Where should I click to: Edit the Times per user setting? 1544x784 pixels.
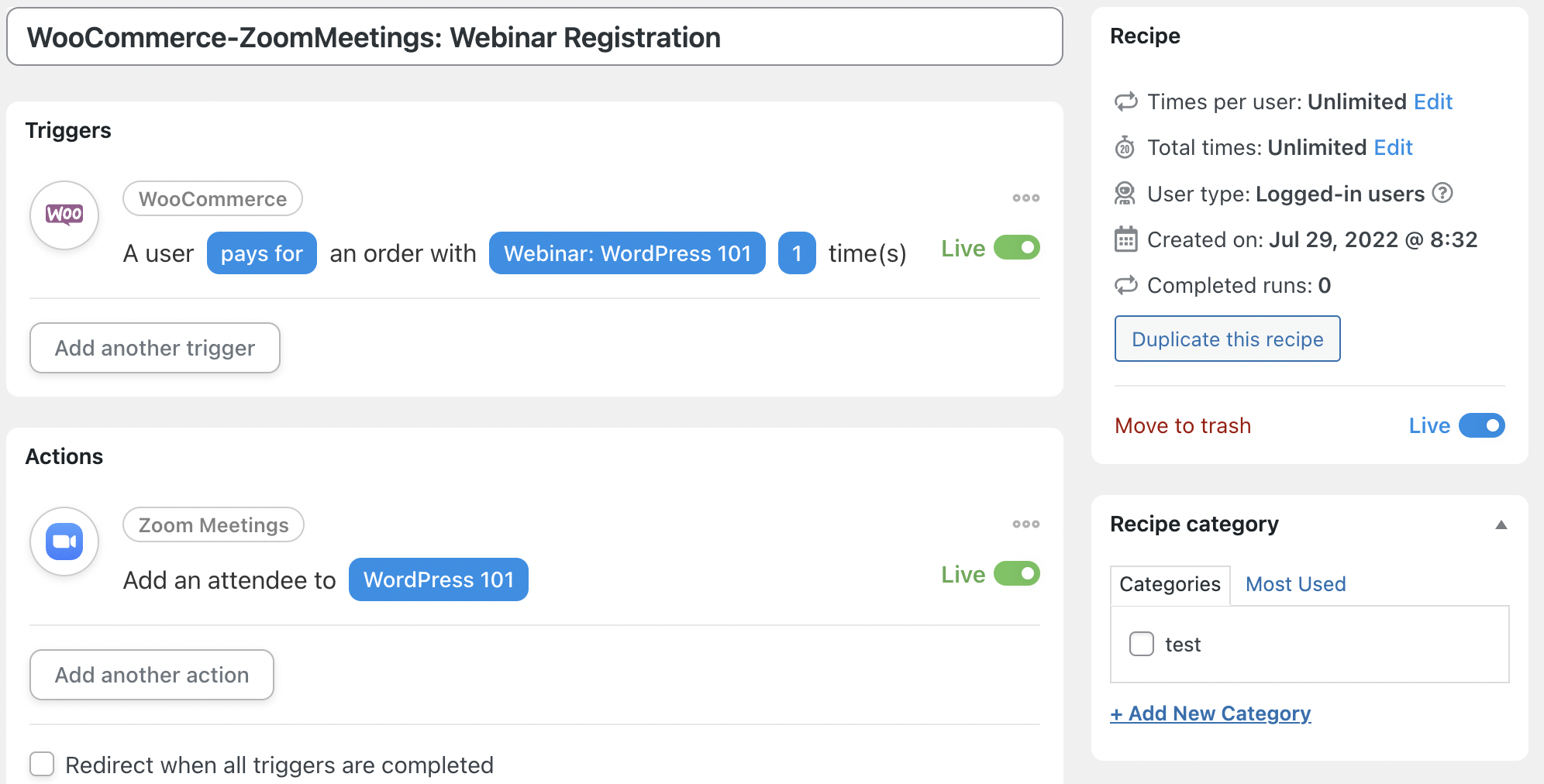pos(1433,101)
